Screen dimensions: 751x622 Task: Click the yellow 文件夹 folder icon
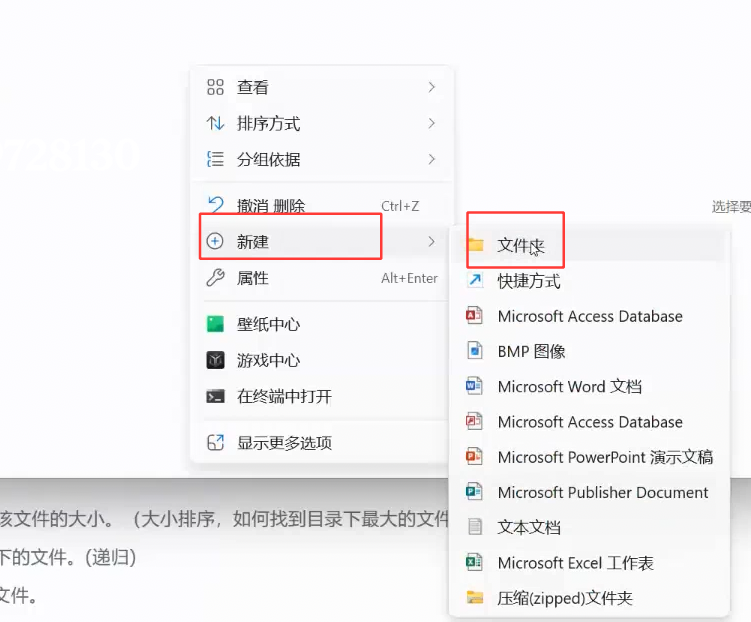pyautogui.click(x=476, y=245)
